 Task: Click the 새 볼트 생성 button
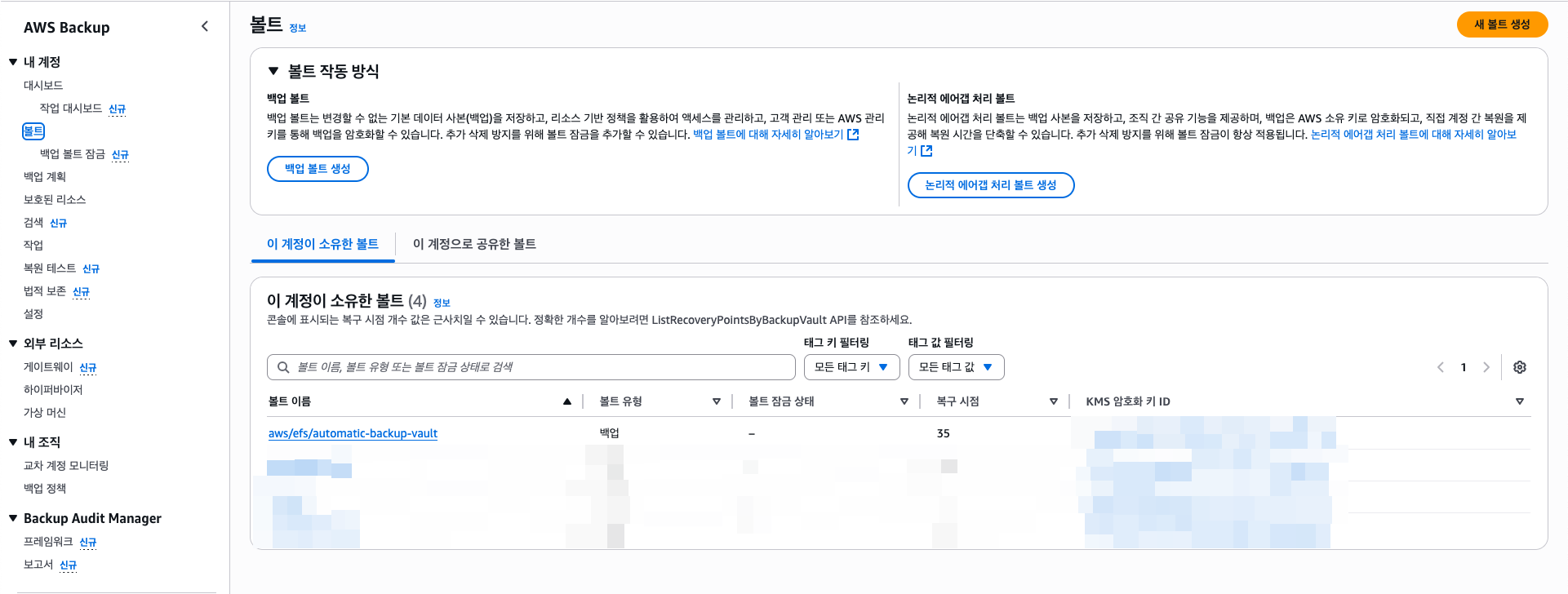1502,24
